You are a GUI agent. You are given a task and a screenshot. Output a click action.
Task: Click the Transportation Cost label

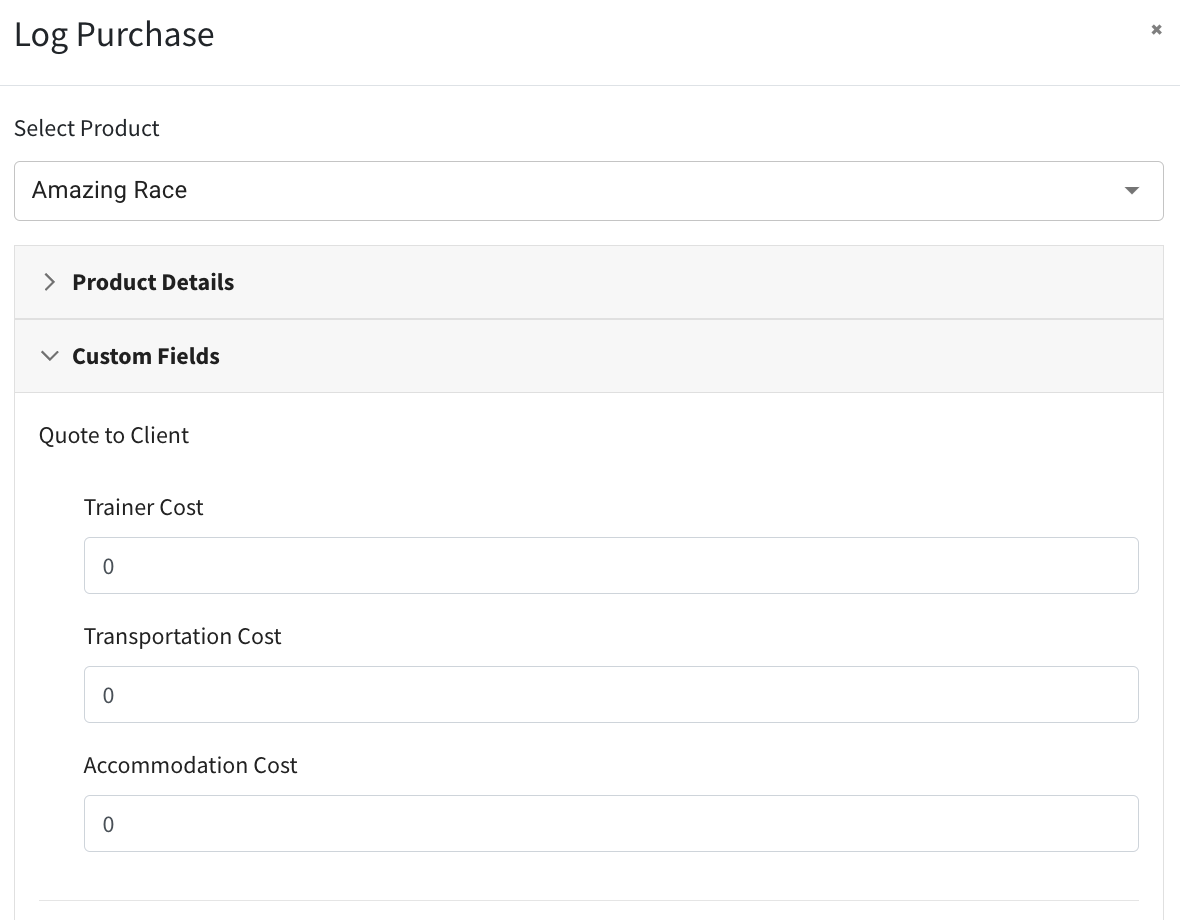pos(182,636)
